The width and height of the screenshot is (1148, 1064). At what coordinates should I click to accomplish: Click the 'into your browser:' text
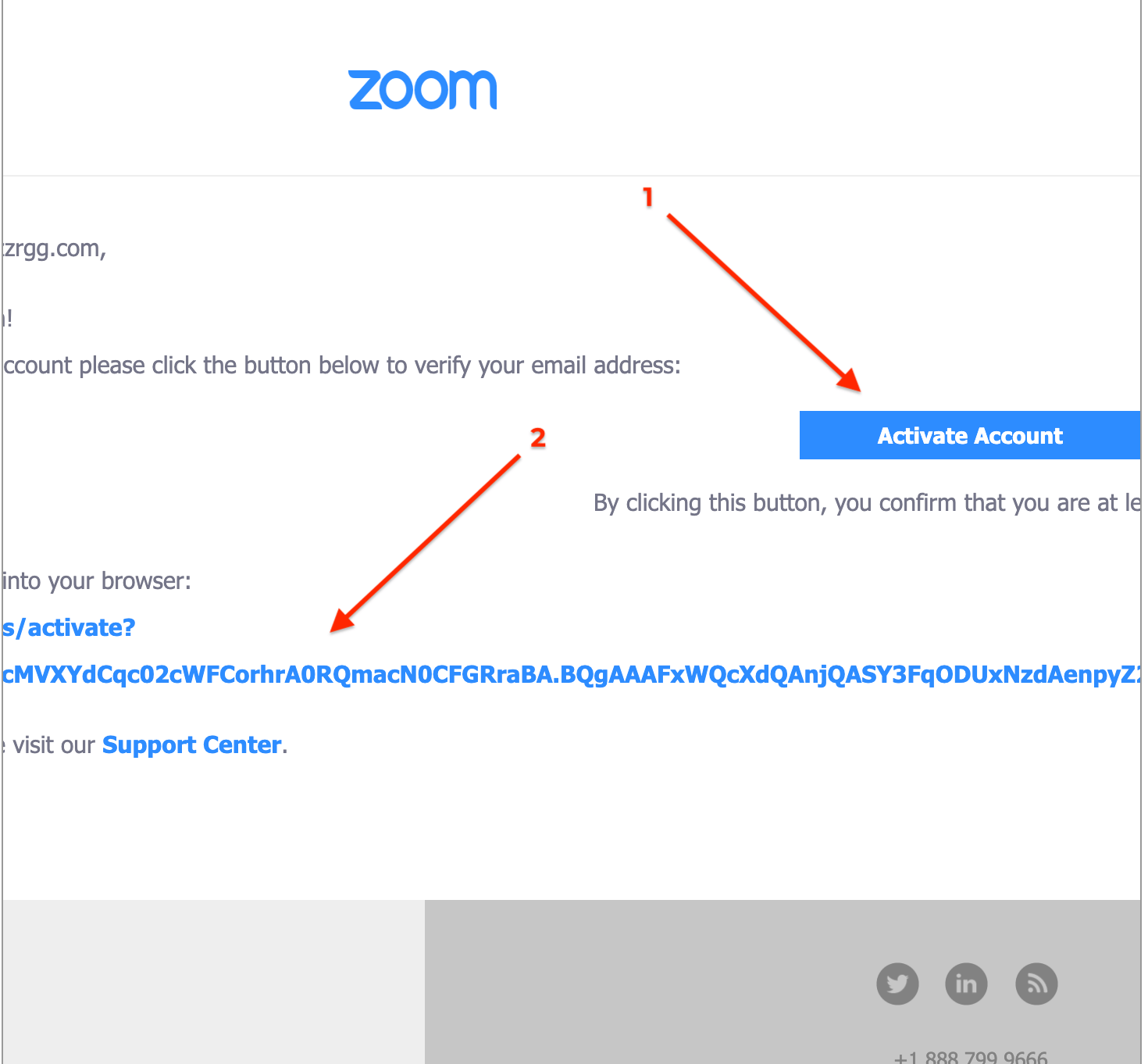click(x=97, y=581)
